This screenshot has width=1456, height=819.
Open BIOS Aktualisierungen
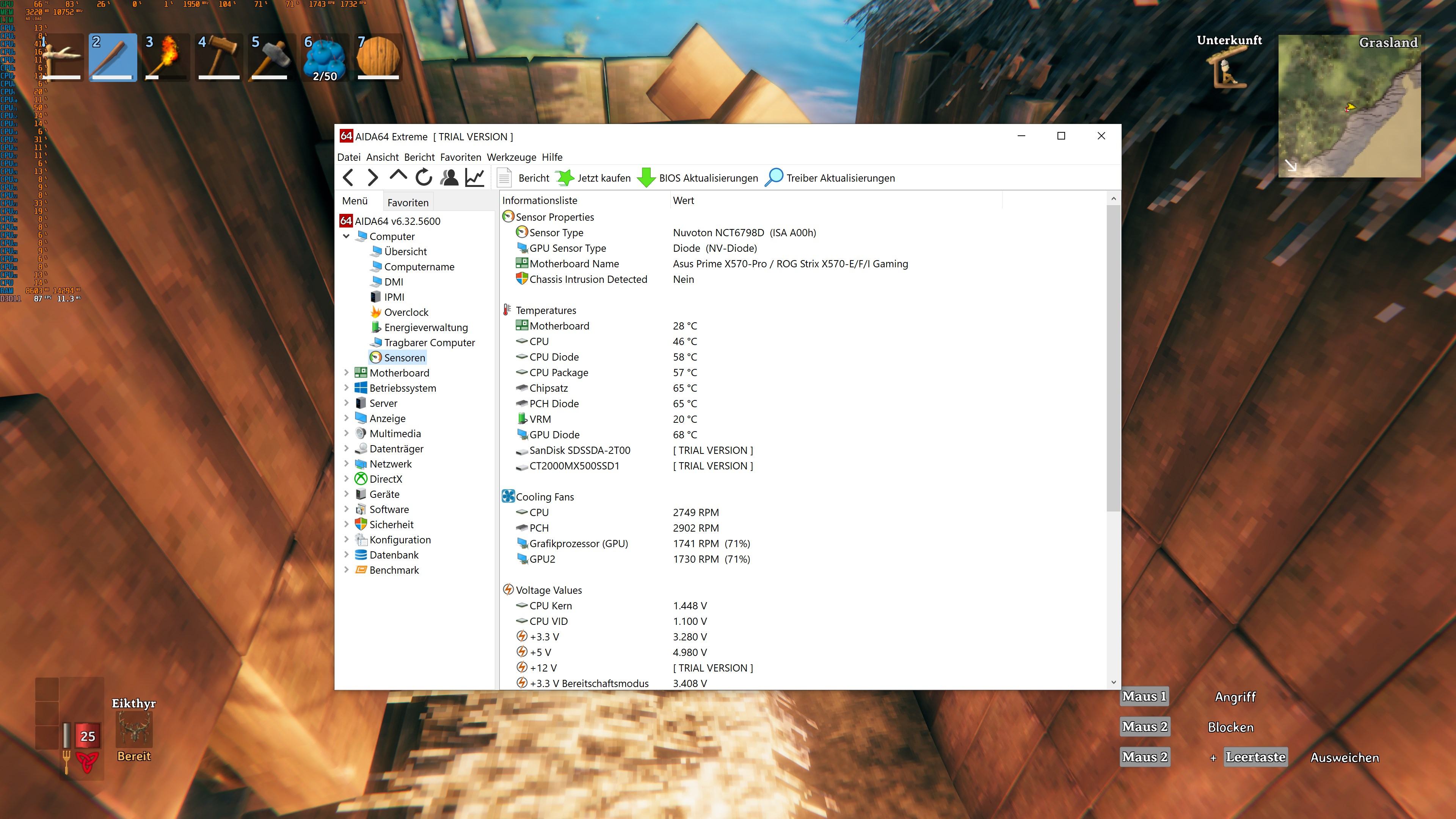tap(698, 178)
